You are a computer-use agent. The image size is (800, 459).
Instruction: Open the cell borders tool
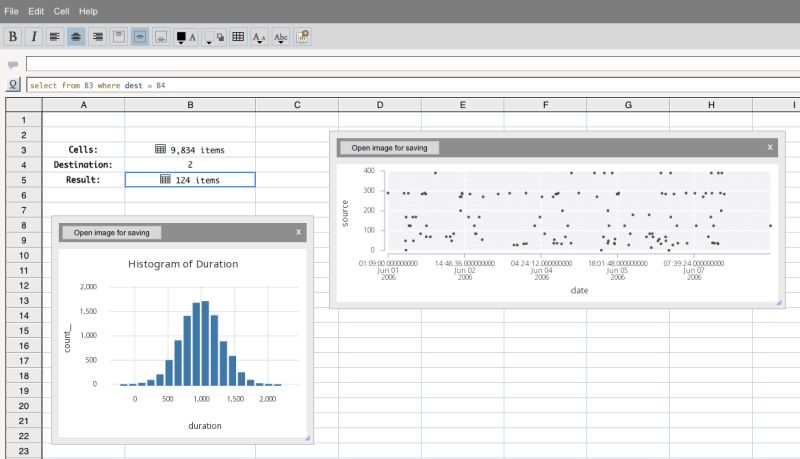click(x=238, y=37)
